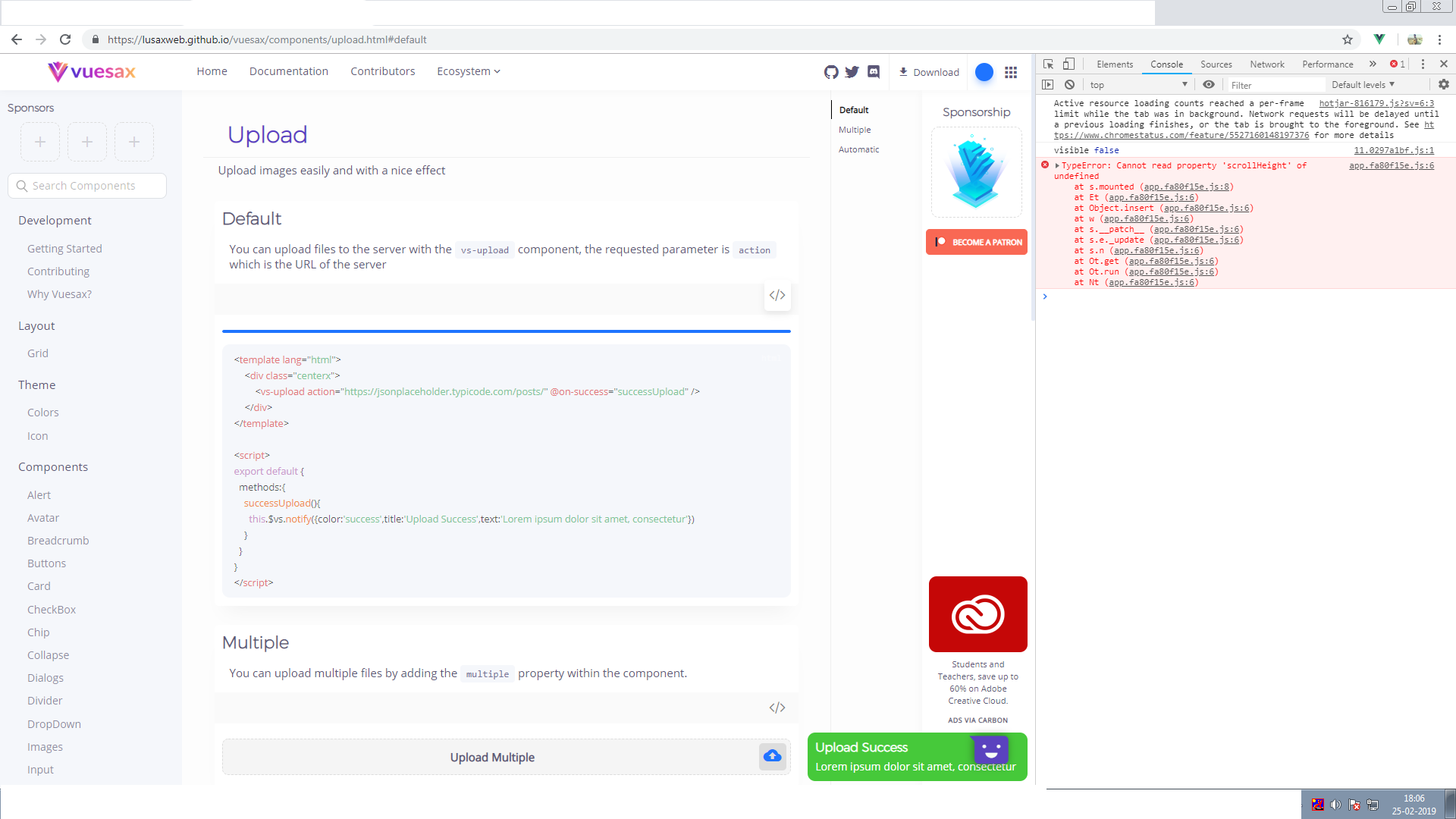Viewport: 1456px width, 819px height.
Task: Open the Ecosystem dropdown menu
Action: [468, 71]
